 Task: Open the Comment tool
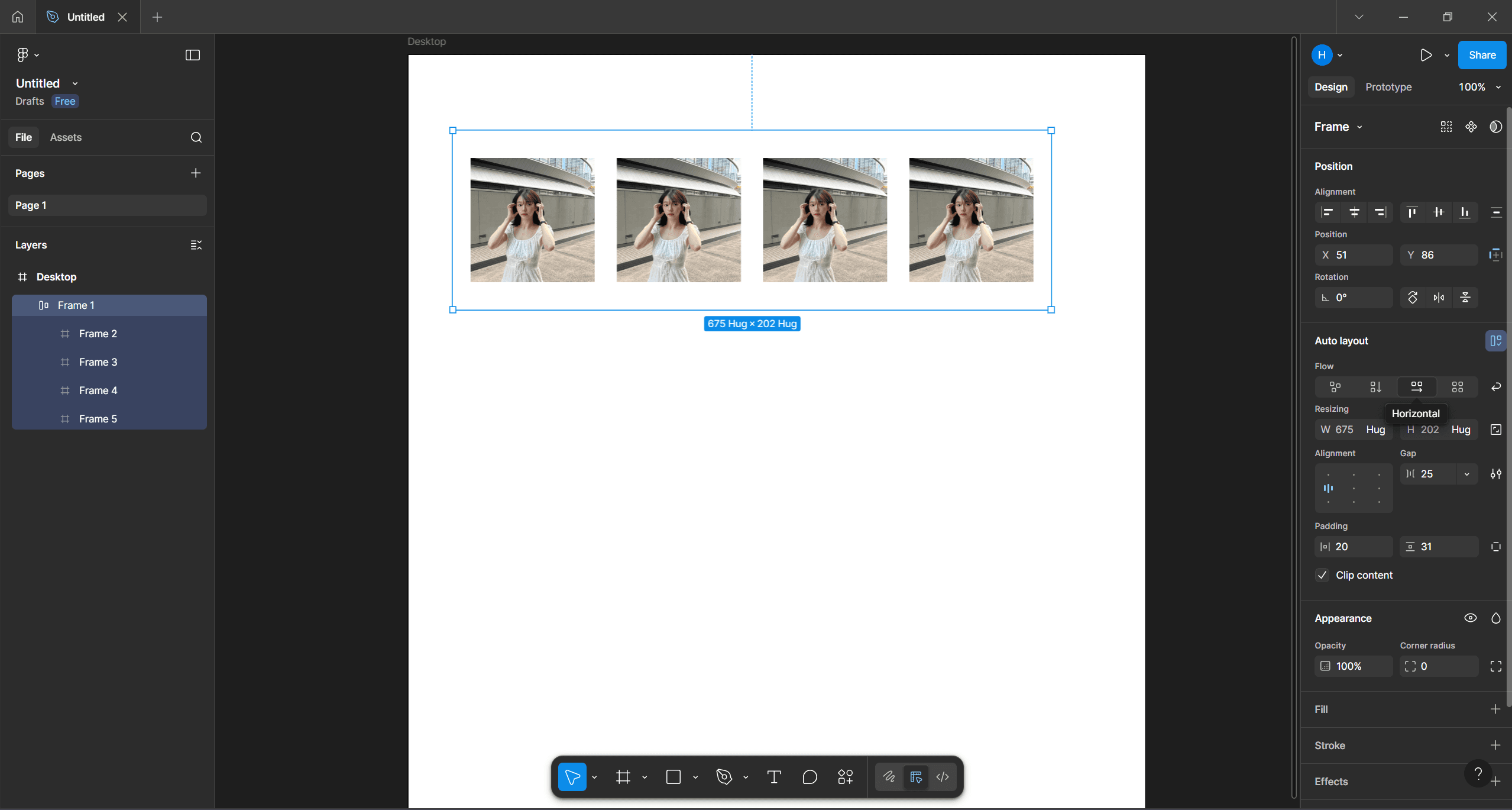[810, 777]
